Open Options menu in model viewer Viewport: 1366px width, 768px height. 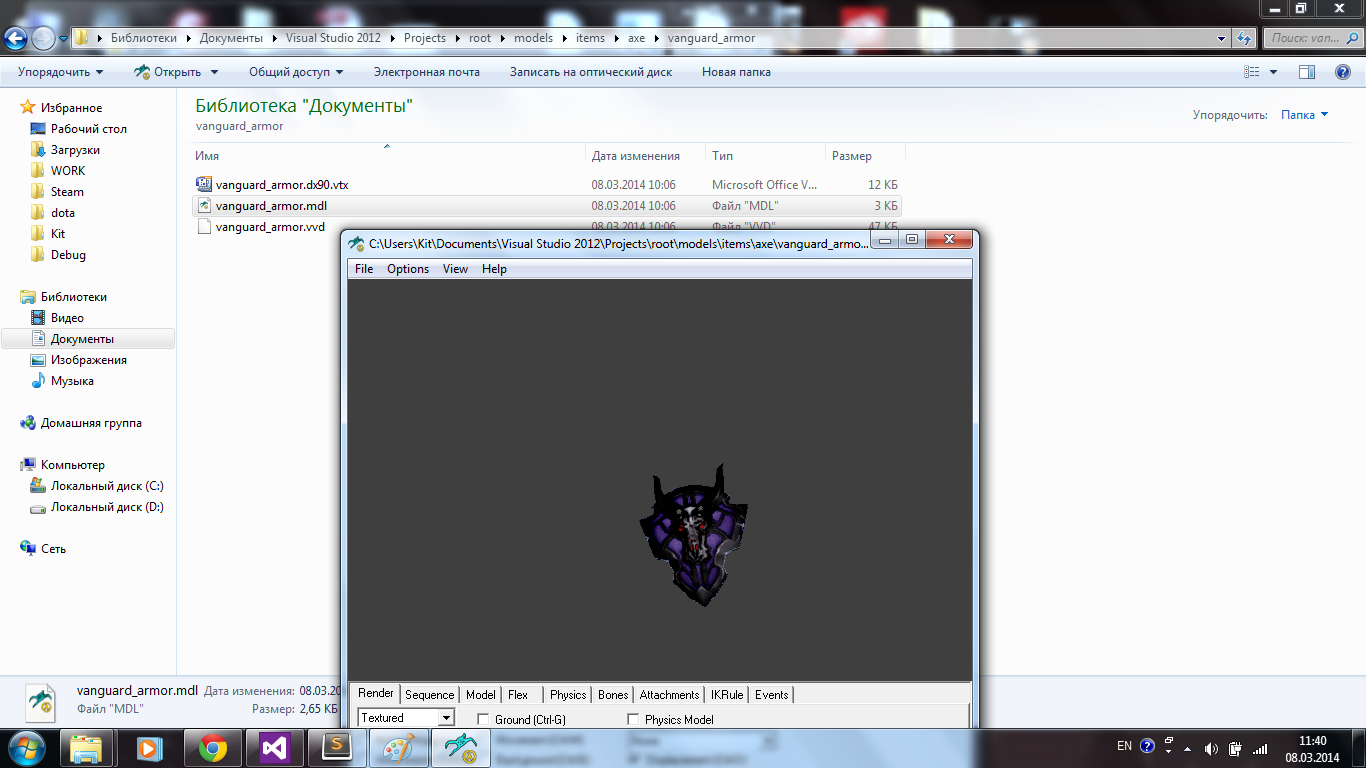tap(408, 269)
